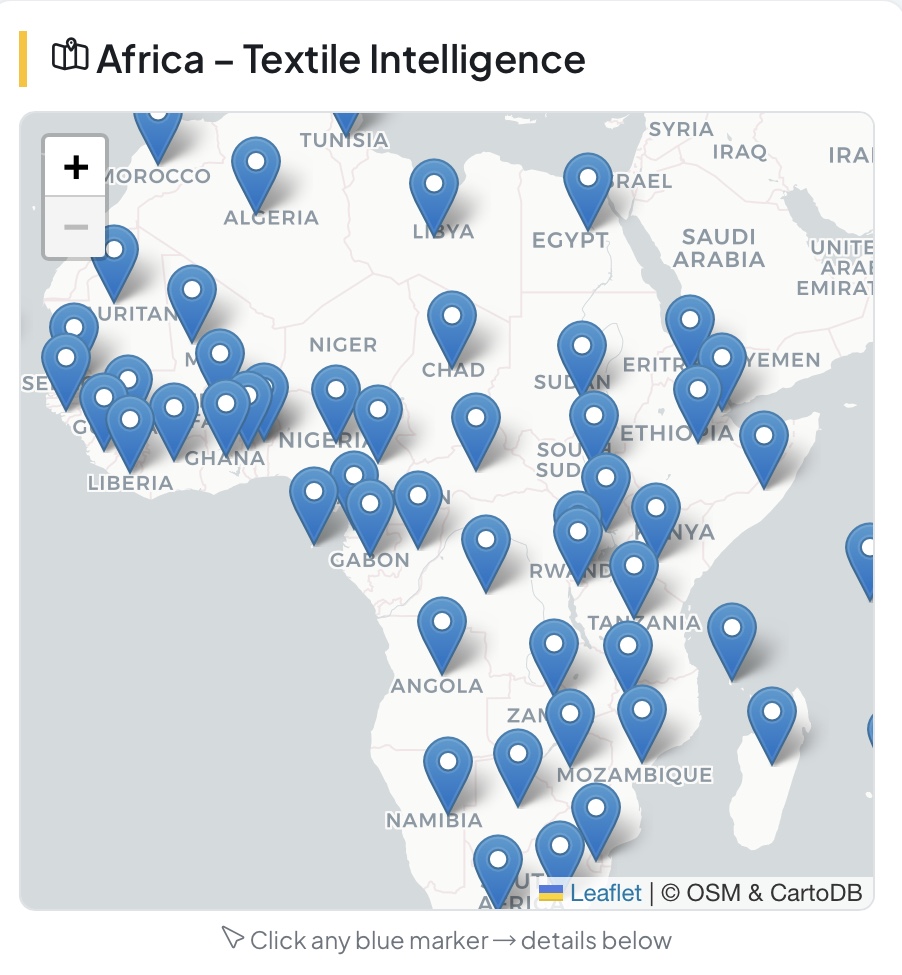Screen dimensions: 902x975
Task: Open the marker above Mozambique label
Action: pos(642,718)
